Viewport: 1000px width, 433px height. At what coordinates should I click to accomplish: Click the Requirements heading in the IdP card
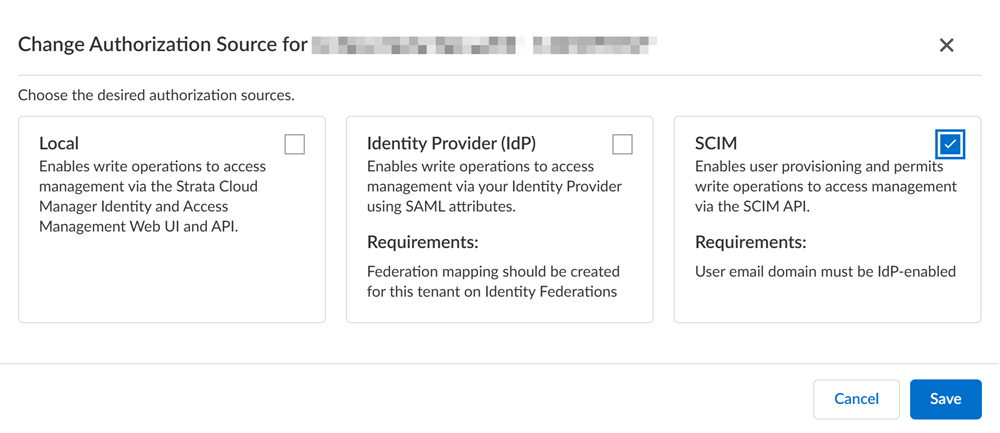coord(423,242)
